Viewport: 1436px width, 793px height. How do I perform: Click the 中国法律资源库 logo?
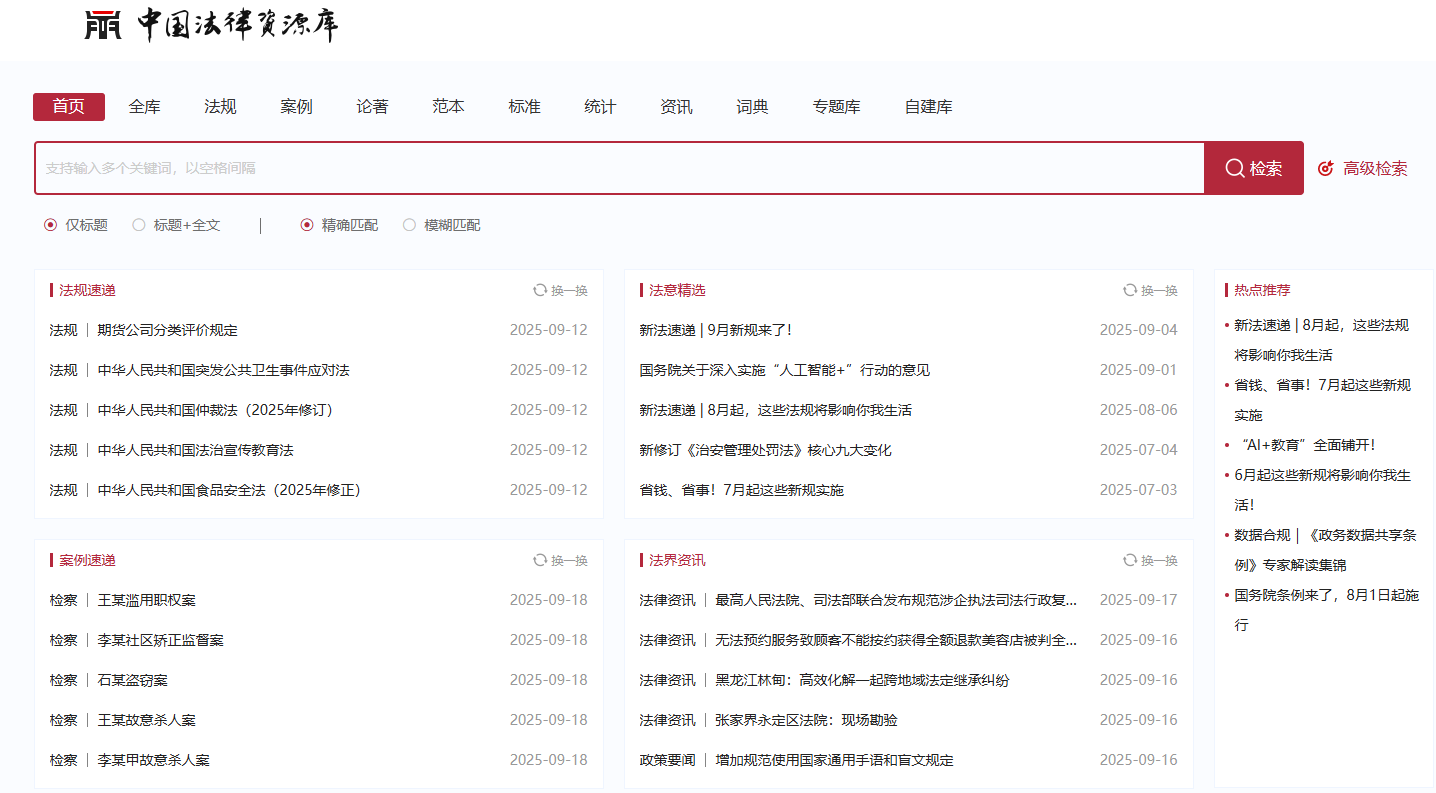coord(212,25)
